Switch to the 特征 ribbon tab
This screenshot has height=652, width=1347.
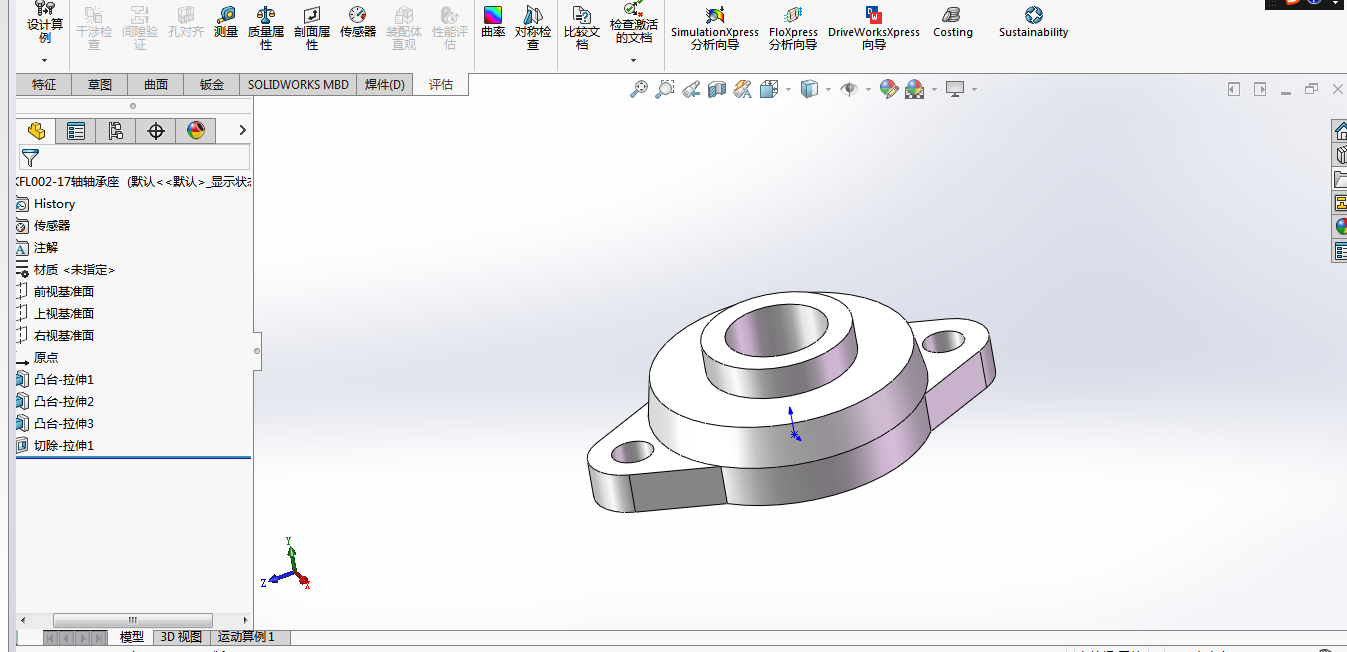pyautogui.click(x=44, y=85)
